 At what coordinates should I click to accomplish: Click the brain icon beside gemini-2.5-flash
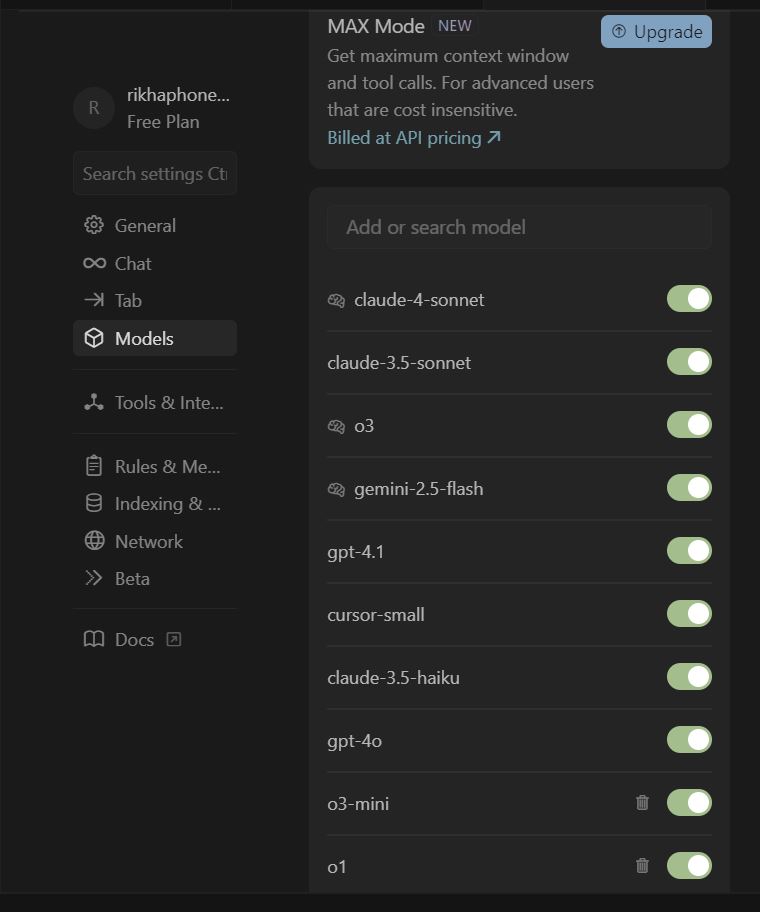coord(336,489)
